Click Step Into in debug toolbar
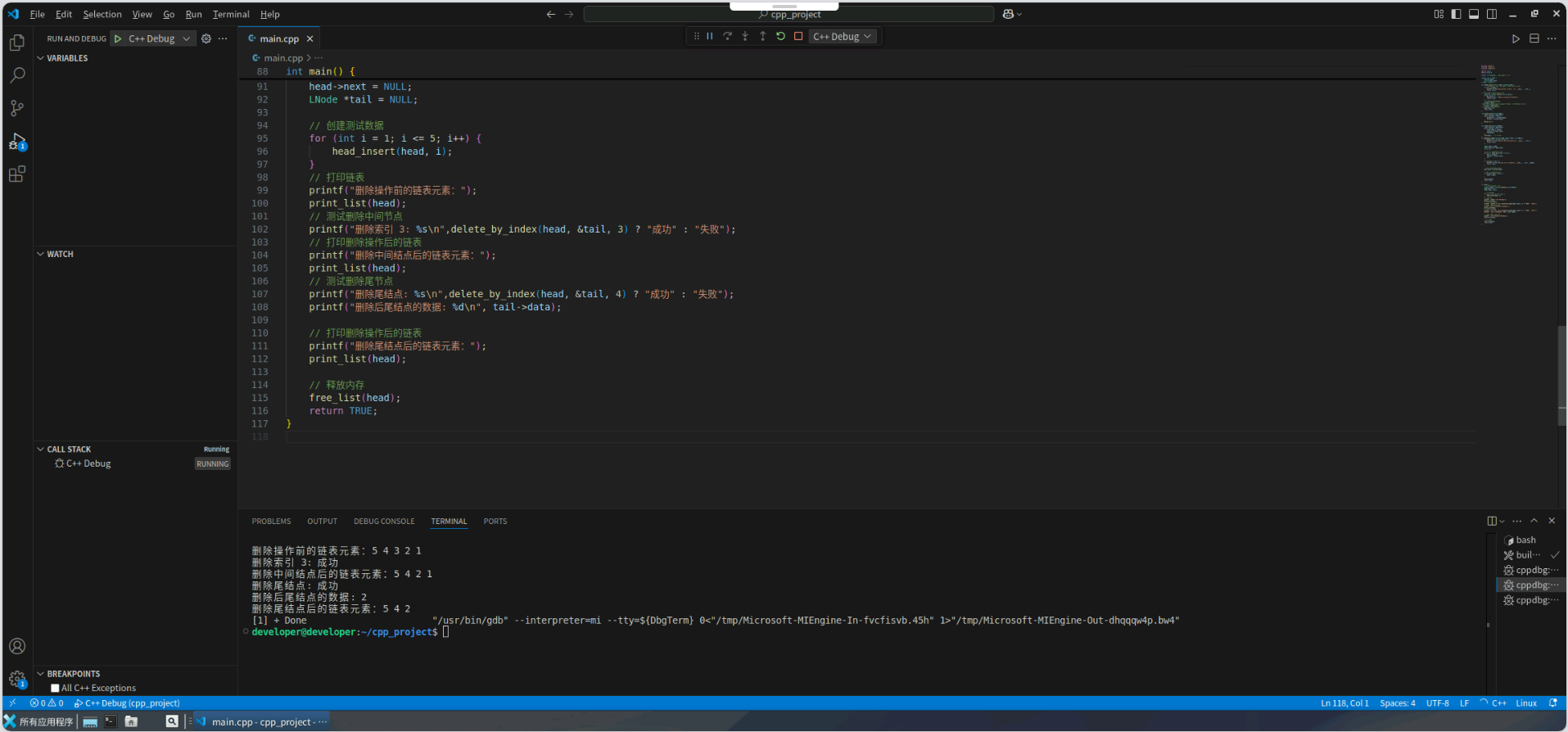This screenshot has width=1568, height=732. tap(745, 36)
